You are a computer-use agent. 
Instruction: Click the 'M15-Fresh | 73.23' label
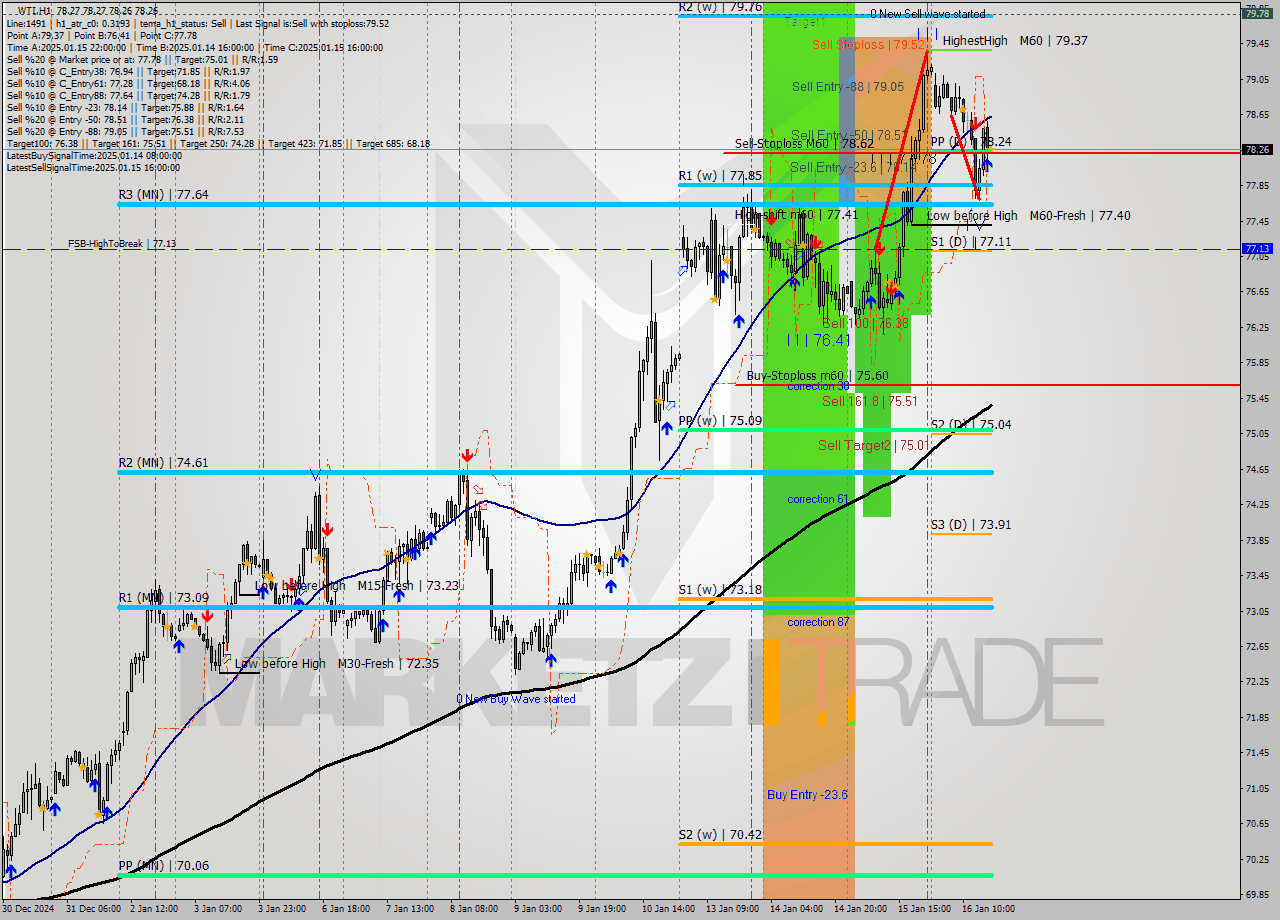[408, 586]
